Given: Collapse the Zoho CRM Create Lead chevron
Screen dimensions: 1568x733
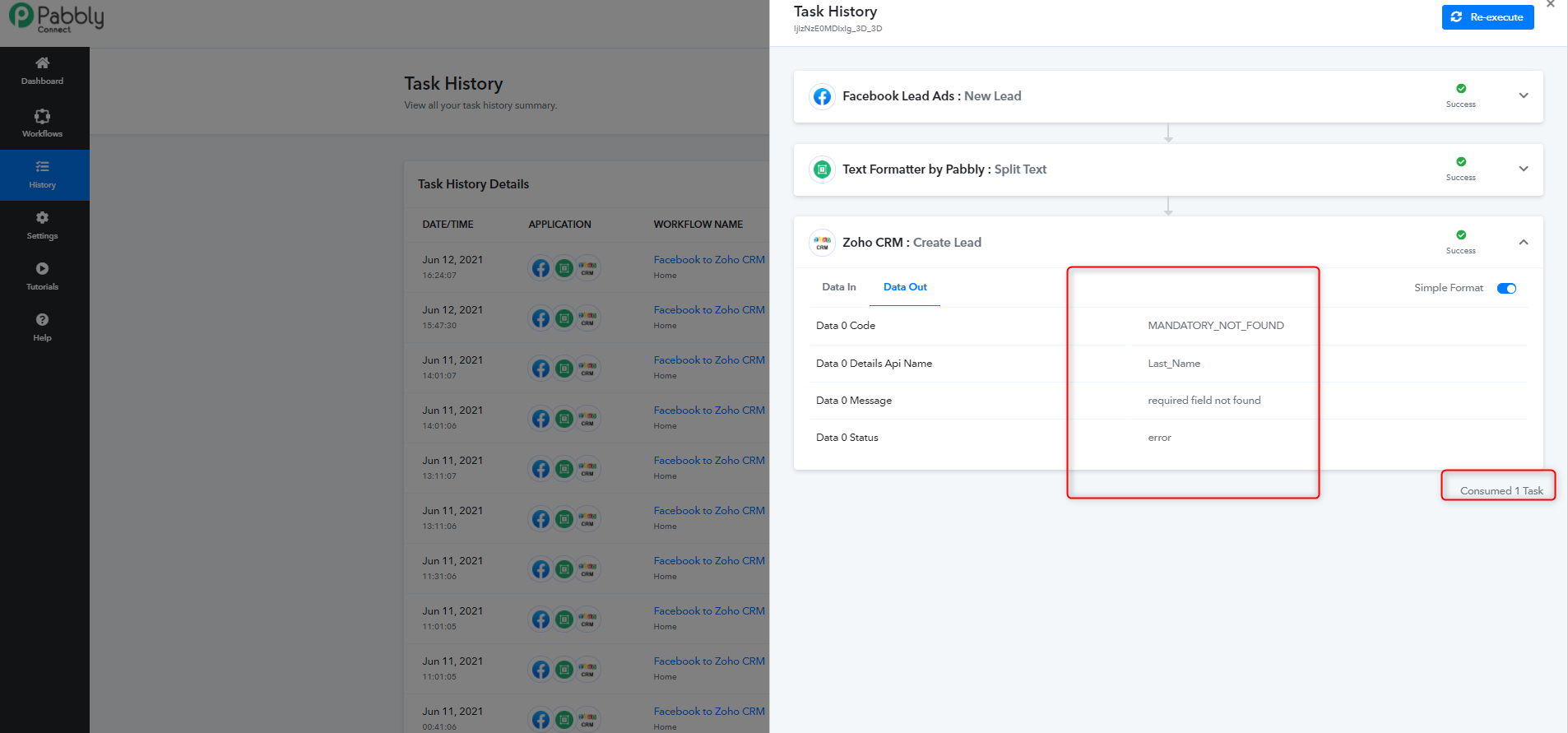Looking at the screenshot, I should tap(1524, 242).
